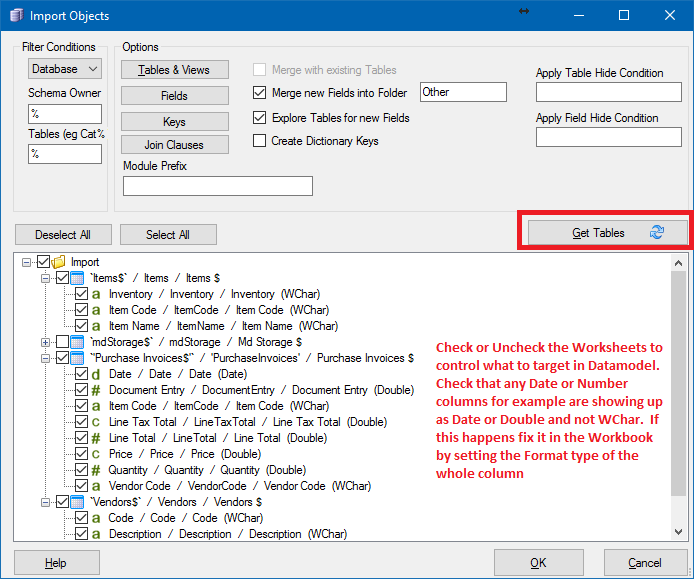694x579 pixels.
Task: Open Help for Import Objects
Action: click(57, 563)
